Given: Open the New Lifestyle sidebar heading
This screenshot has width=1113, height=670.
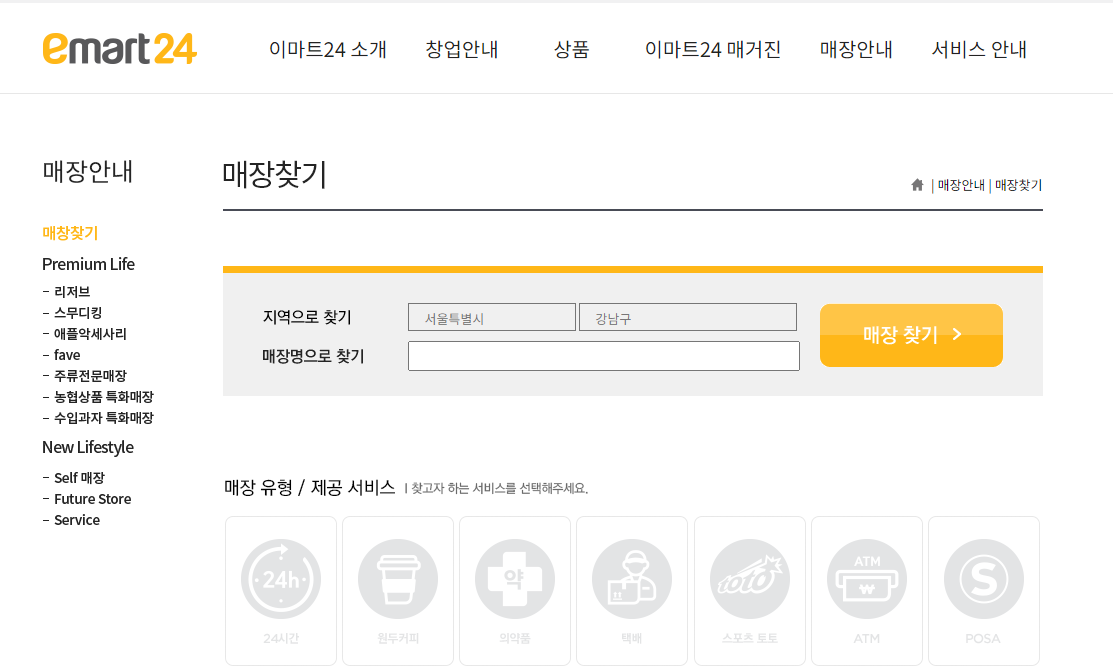Looking at the screenshot, I should point(88,447).
